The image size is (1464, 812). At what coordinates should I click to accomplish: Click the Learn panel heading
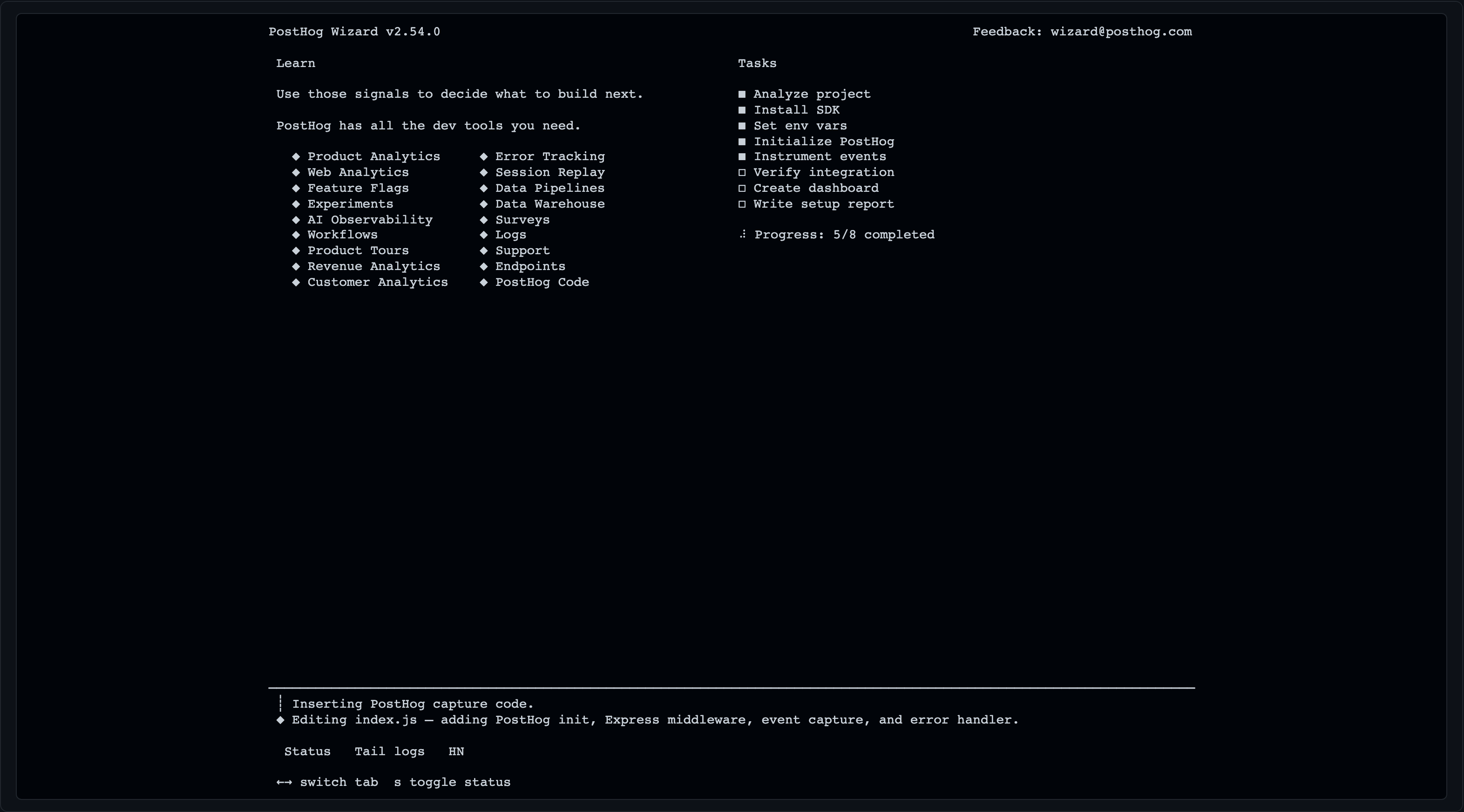pyautogui.click(x=296, y=64)
